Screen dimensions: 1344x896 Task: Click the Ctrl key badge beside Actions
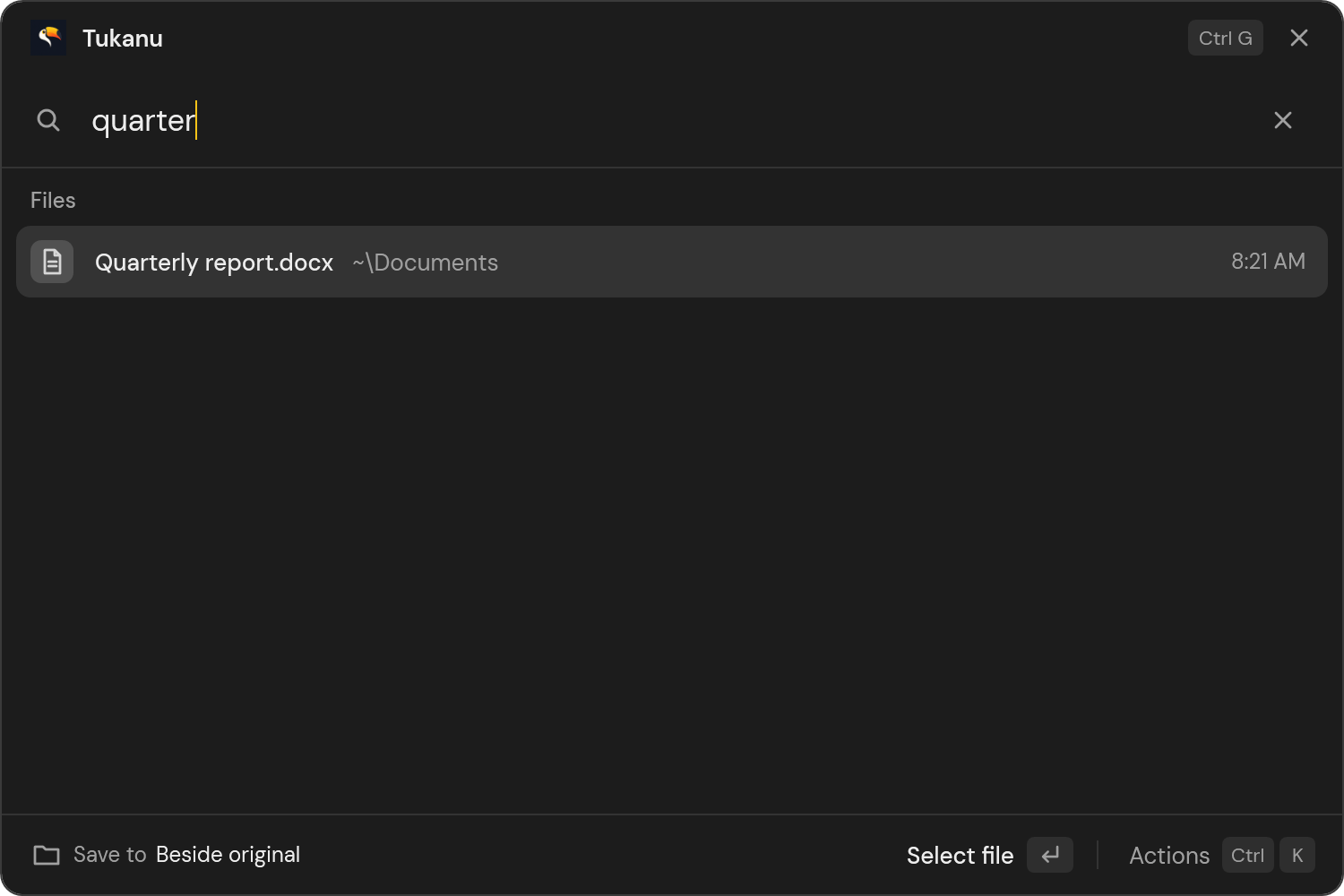point(1248,855)
